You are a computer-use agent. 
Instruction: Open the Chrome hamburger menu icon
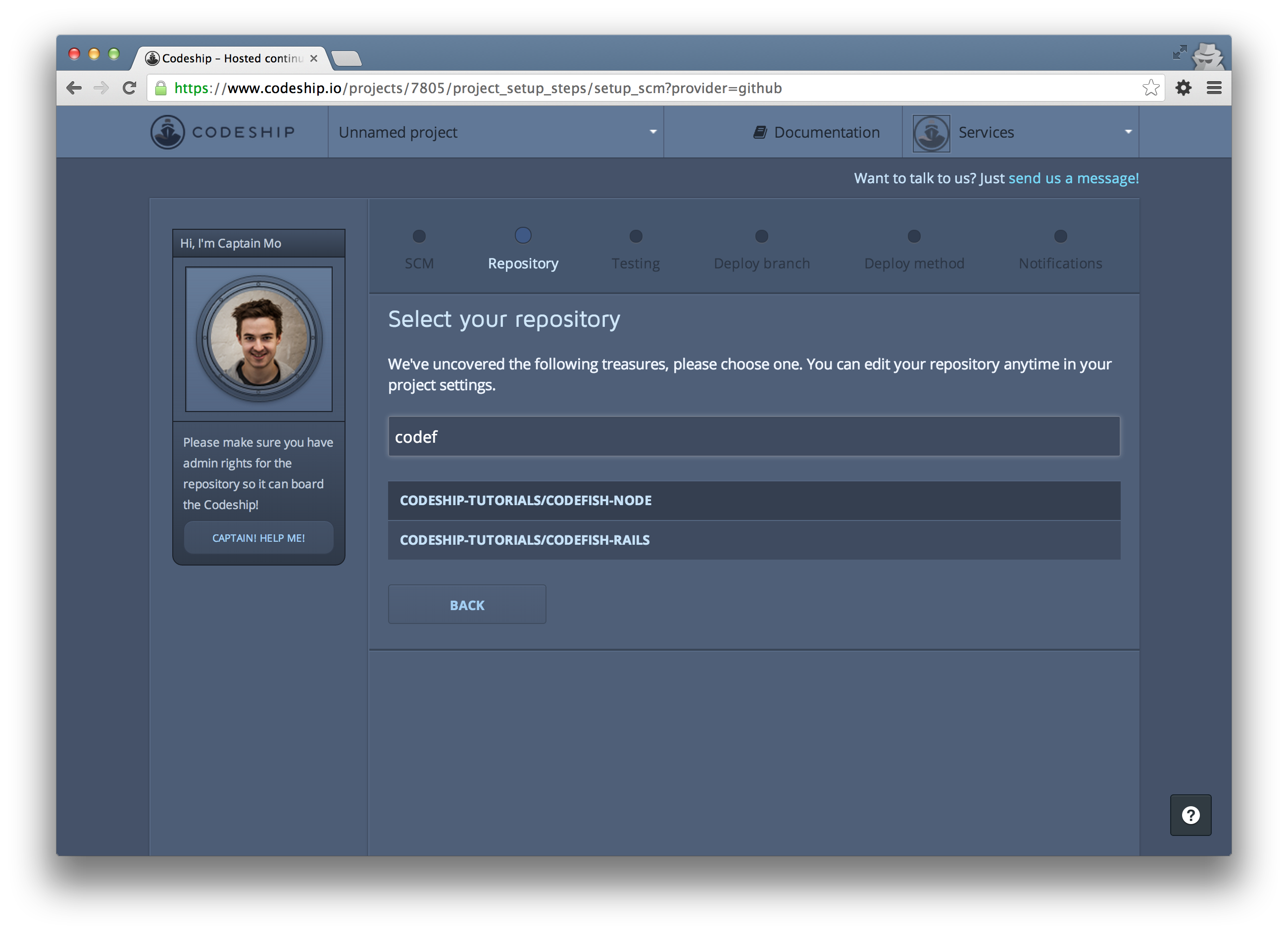(x=1214, y=88)
